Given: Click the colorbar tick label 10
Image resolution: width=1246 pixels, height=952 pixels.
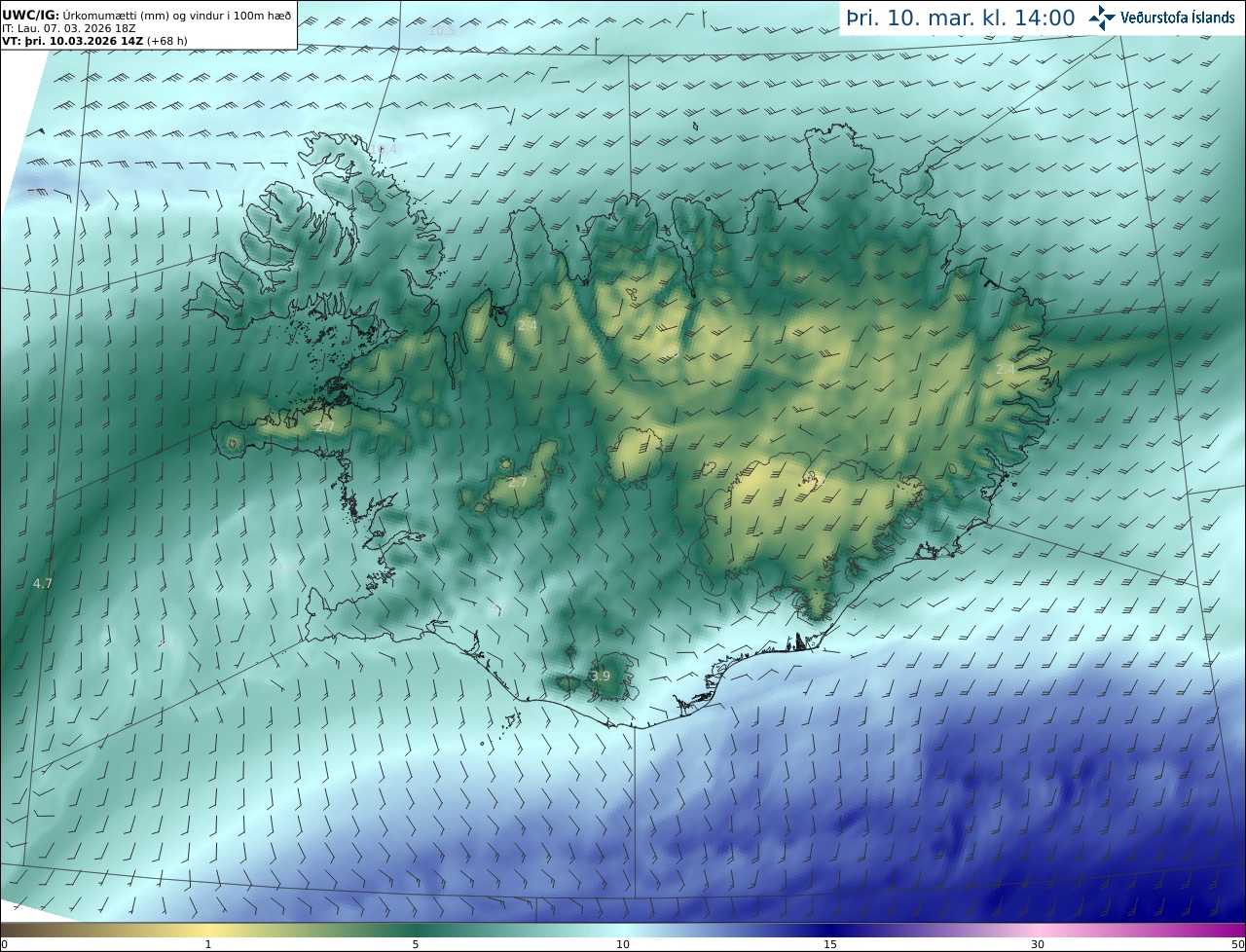Looking at the screenshot, I should (x=623, y=944).
